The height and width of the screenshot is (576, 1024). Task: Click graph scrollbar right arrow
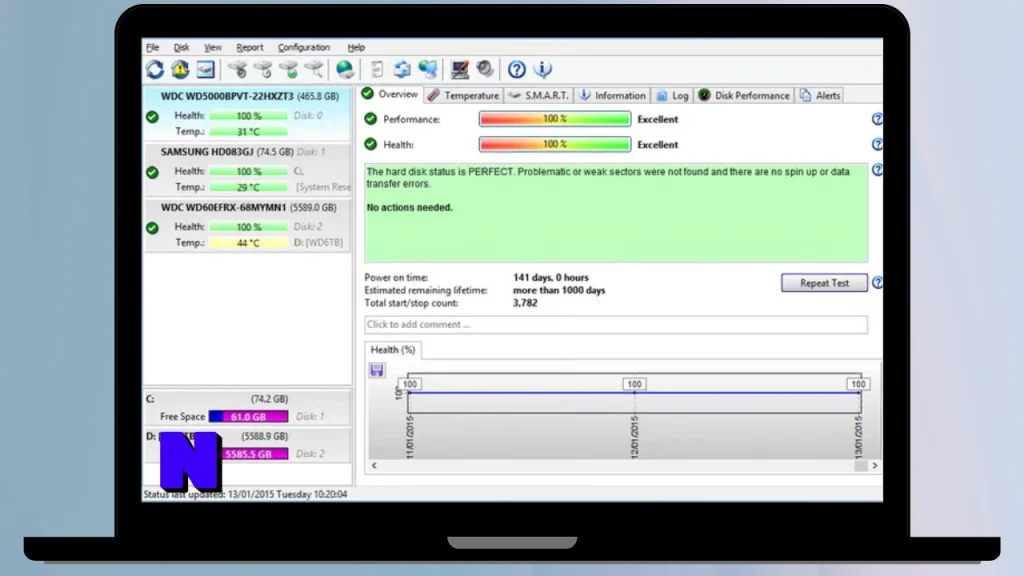tap(874, 466)
